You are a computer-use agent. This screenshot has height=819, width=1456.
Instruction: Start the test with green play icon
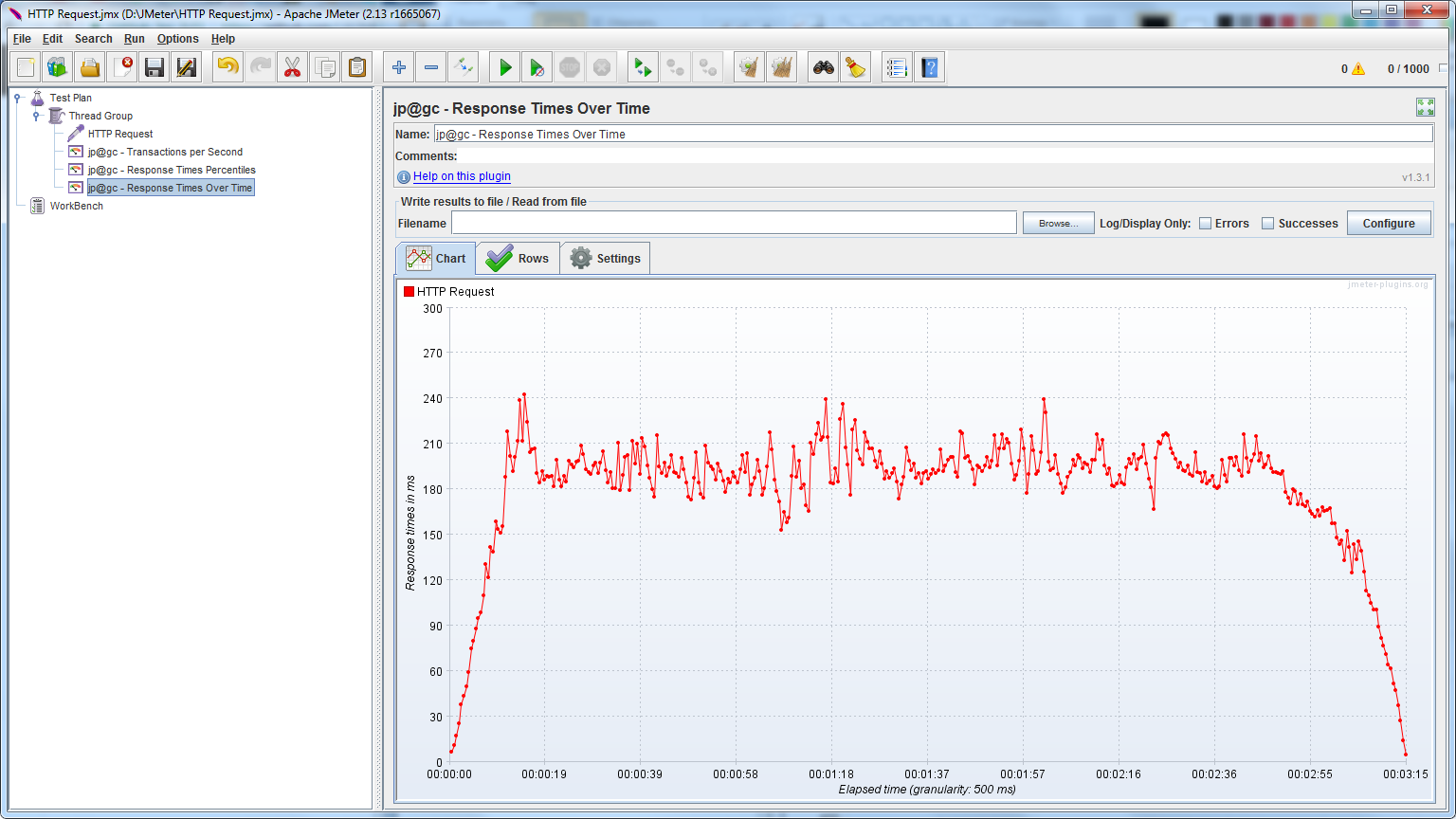505,67
